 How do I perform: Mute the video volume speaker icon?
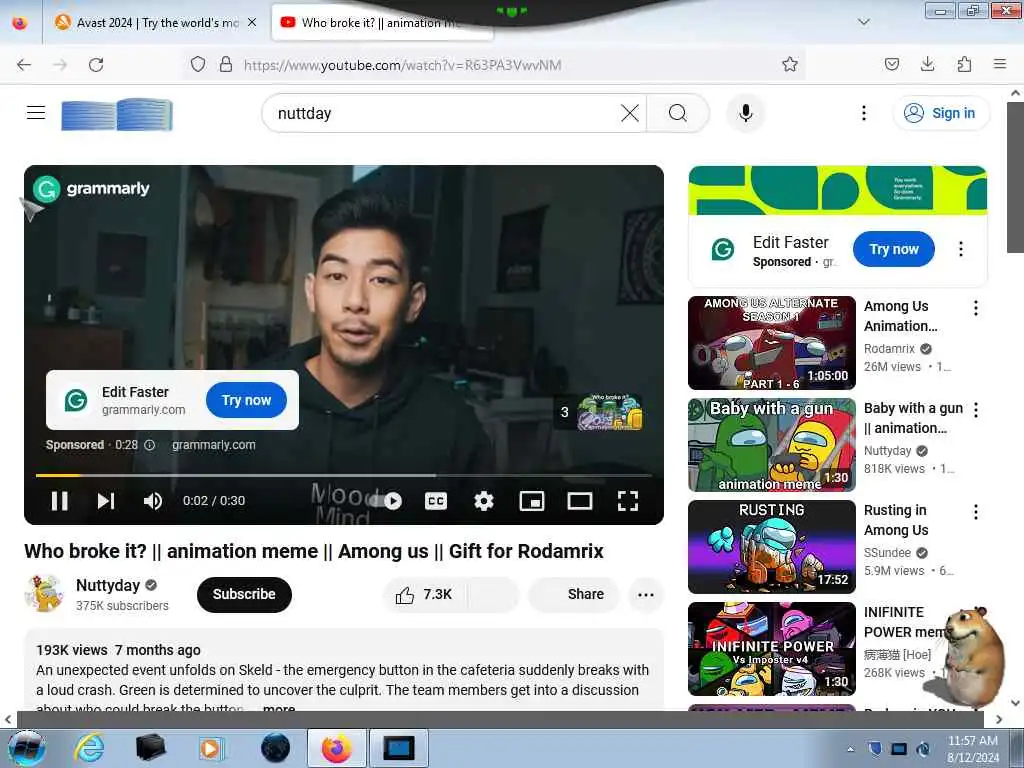click(152, 501)
